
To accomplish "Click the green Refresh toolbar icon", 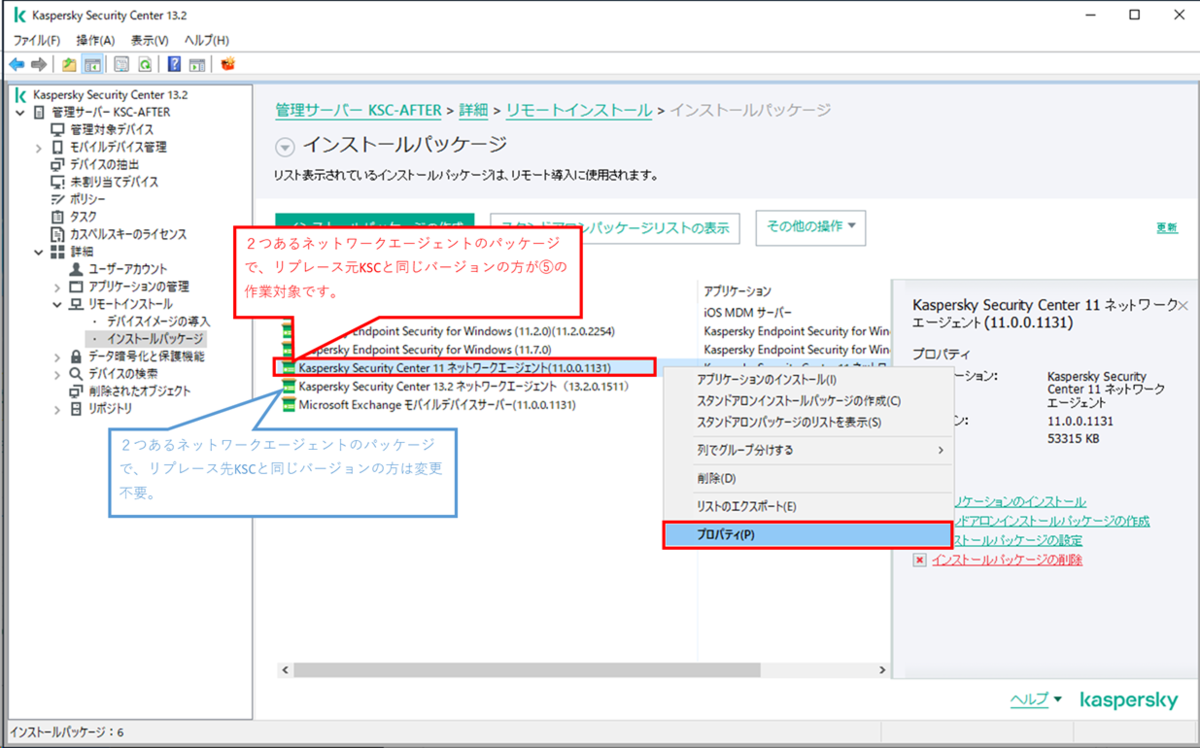I will pyautogui.click(x=145, y=64).
